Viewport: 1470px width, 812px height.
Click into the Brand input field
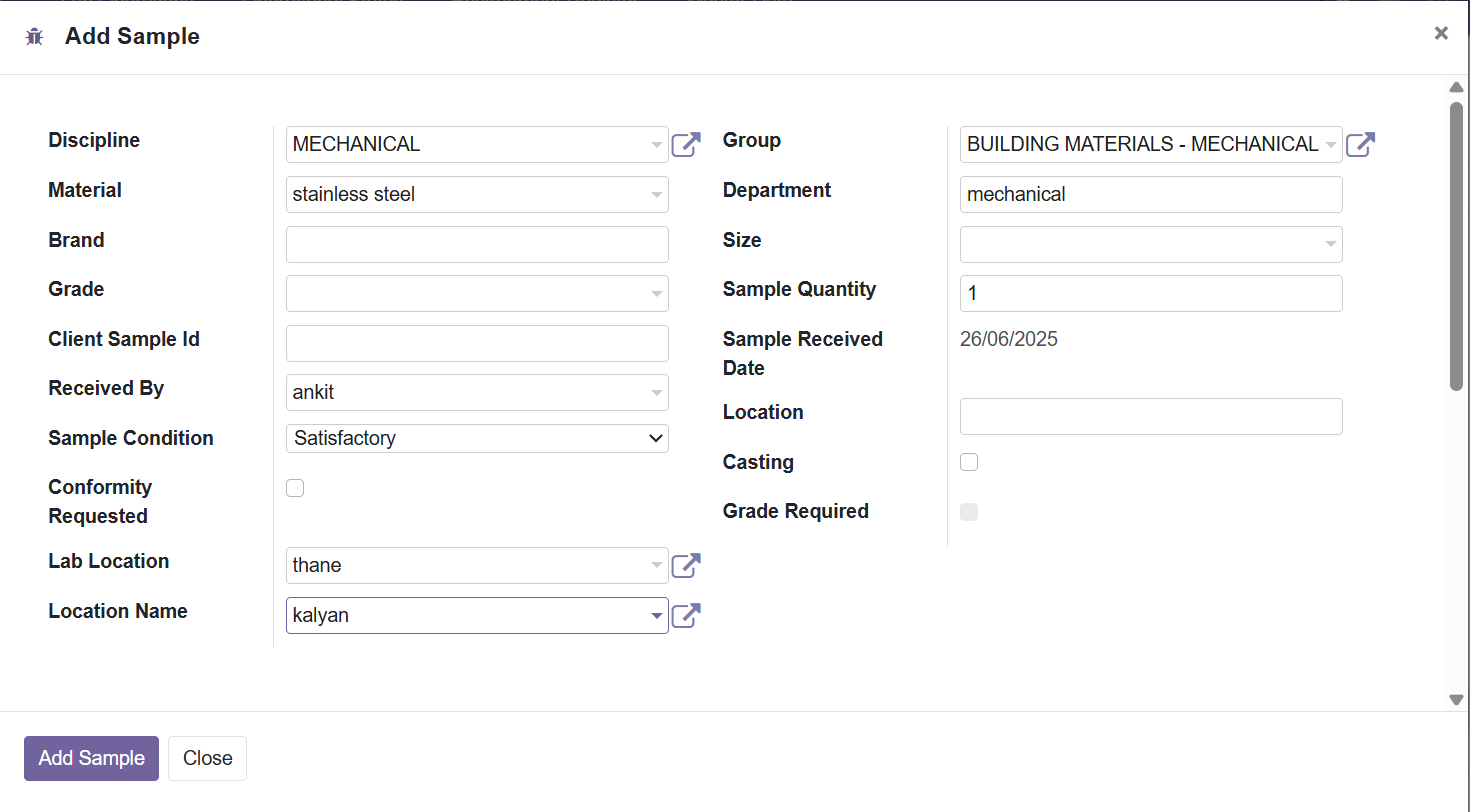[x=477, y=244]
